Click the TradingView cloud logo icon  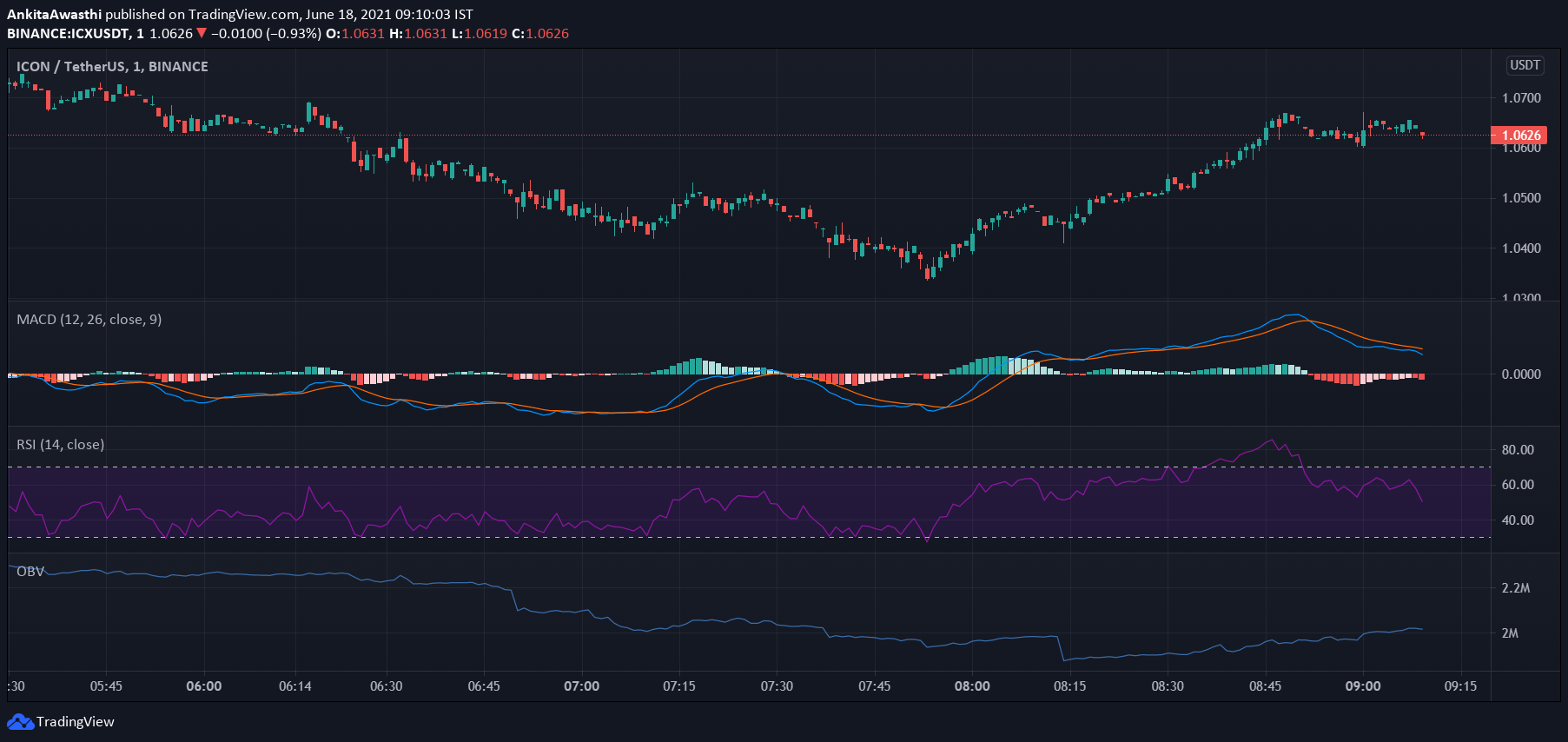click(20, 722)
